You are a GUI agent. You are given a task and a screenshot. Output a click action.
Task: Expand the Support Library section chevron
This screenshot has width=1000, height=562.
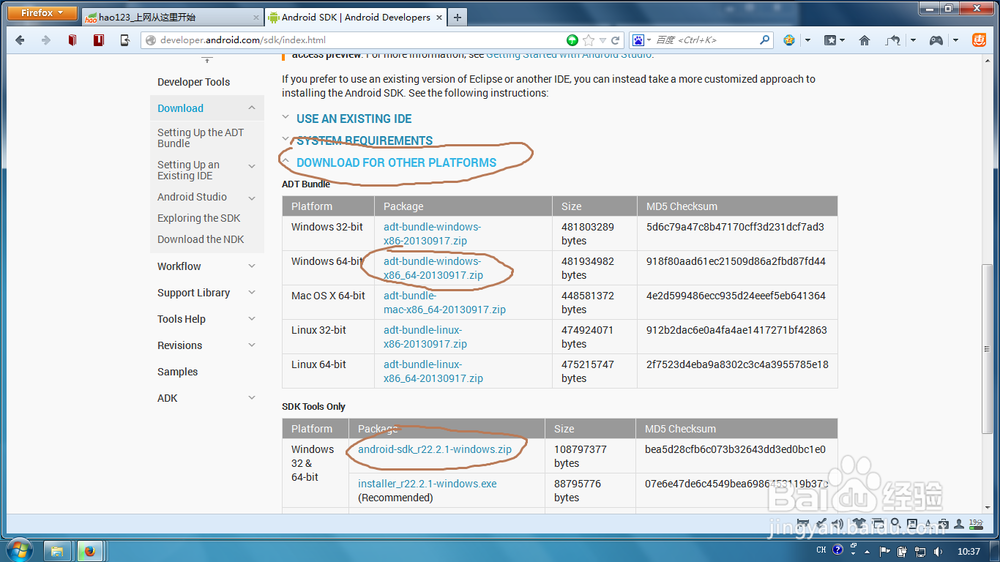tap(252, 292)
